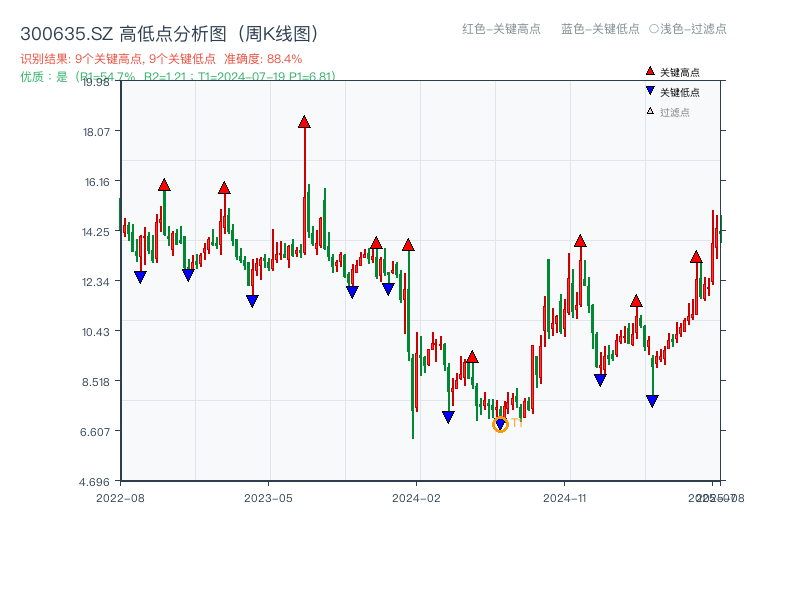Select the second blue key-low marker near 12.34

[x=188, y=276]
